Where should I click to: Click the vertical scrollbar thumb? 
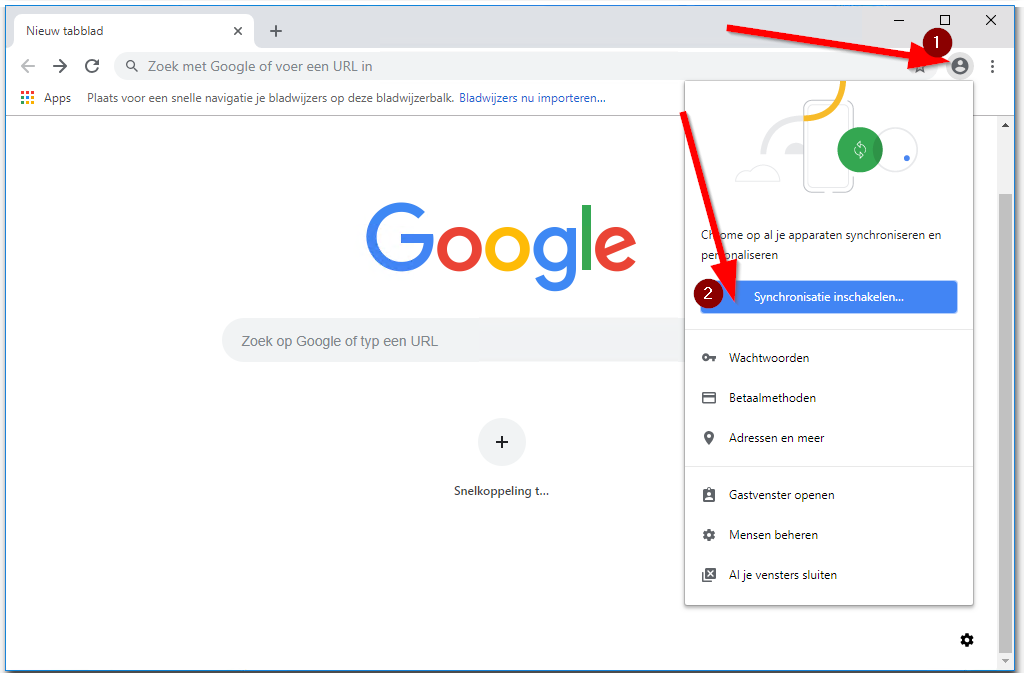click(1006, 423)
